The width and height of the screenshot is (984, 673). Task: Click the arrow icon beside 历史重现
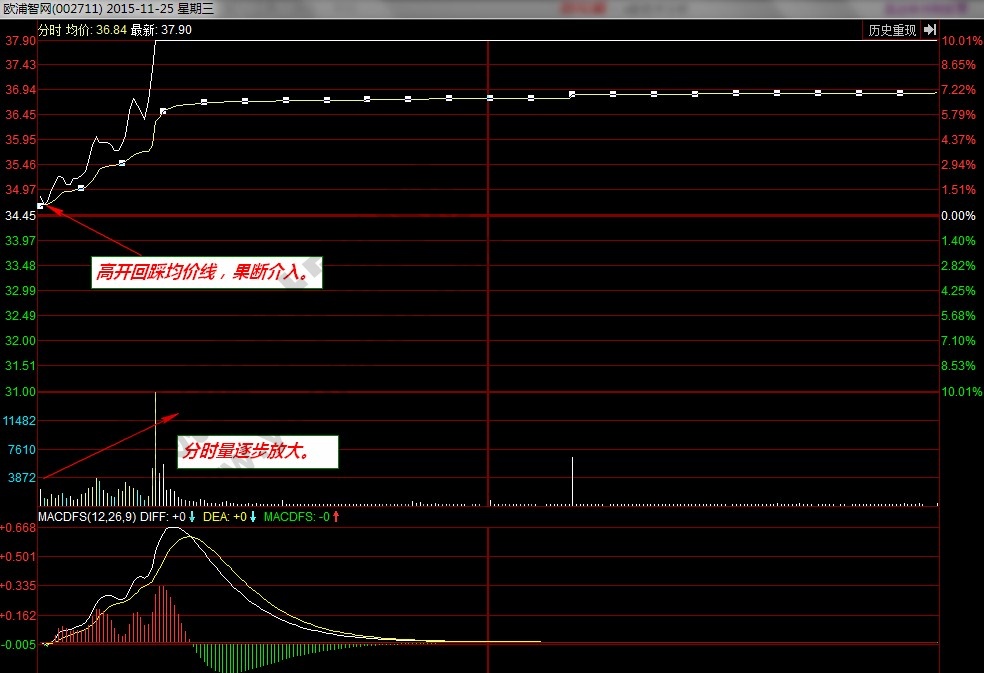click(x=930, y=30)
